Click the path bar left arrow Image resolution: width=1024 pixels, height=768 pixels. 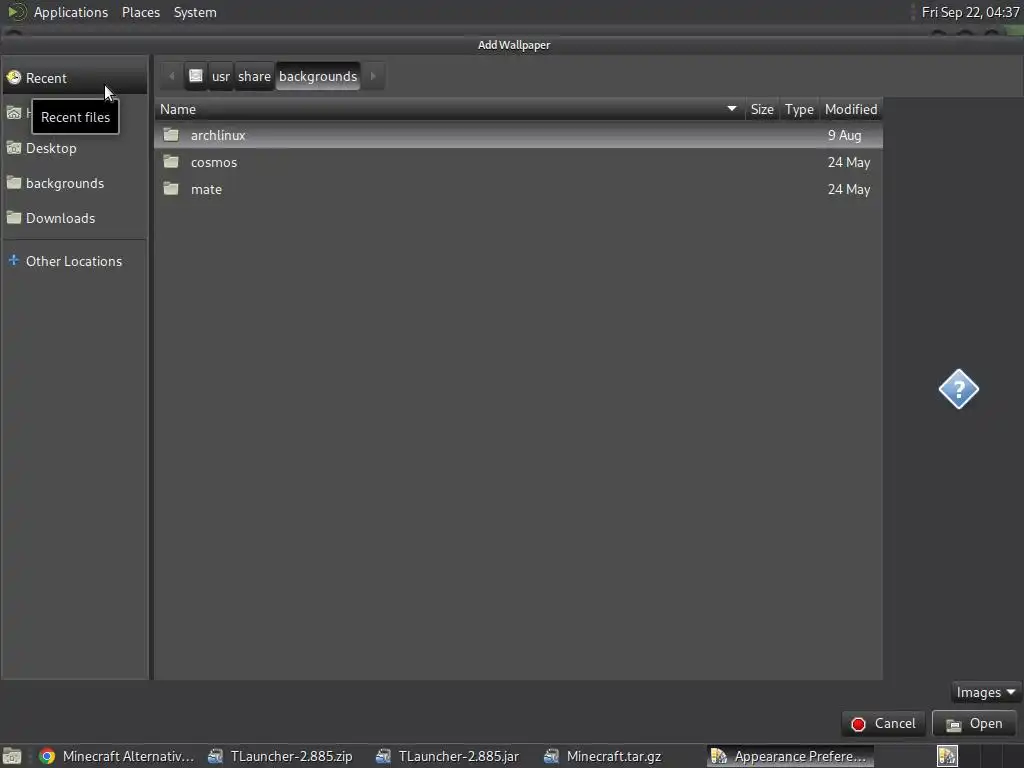click(172, 76)
